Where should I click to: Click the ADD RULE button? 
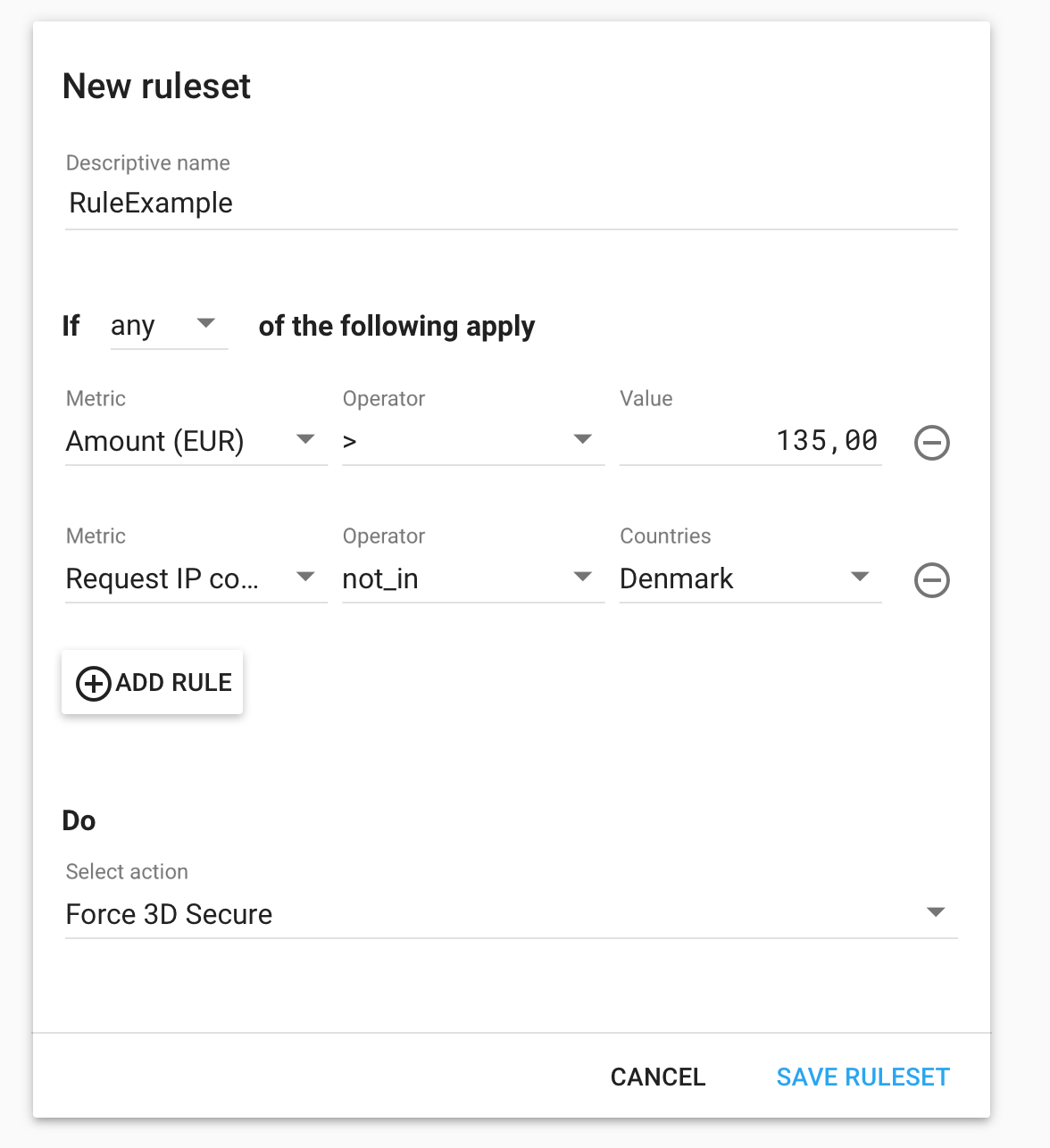[x=152, y=682]
